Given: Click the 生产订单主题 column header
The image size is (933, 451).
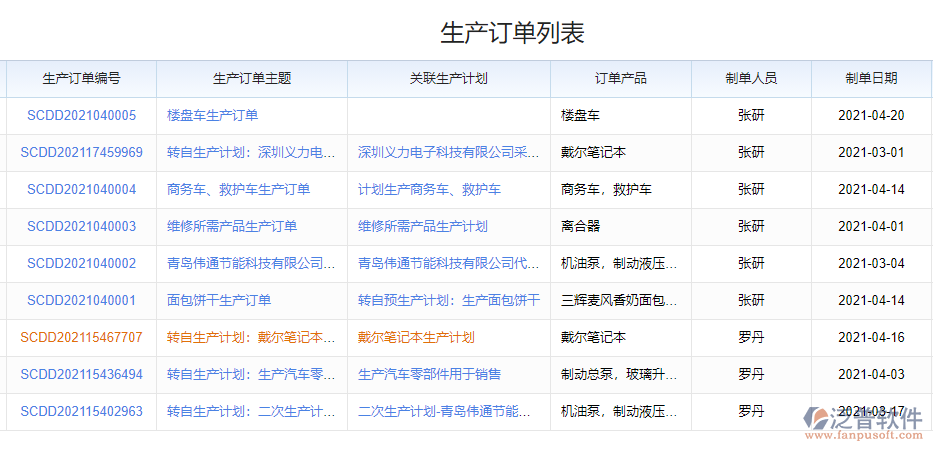Looking at the screenshot, I should point(252,79).
